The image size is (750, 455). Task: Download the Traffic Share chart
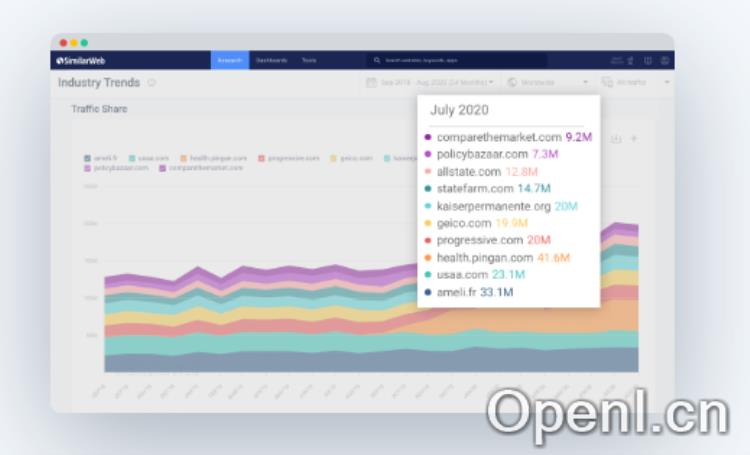[x=616, y=139]
